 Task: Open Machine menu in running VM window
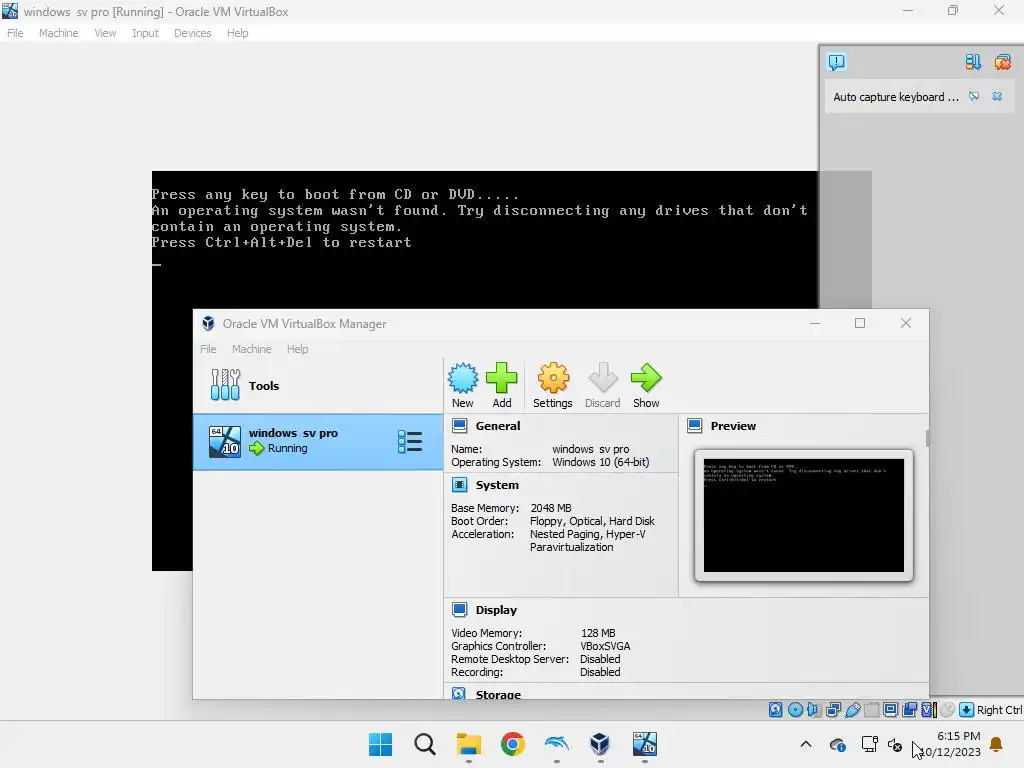pyautogui.click(x=58, y=33)
